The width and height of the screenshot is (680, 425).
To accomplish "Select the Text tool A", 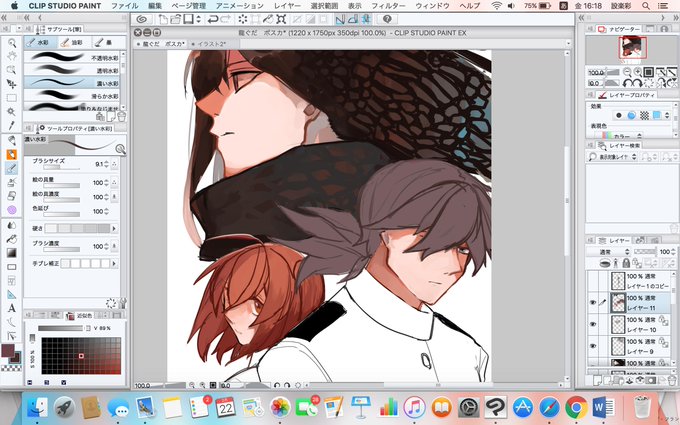I will coord(12,308).
